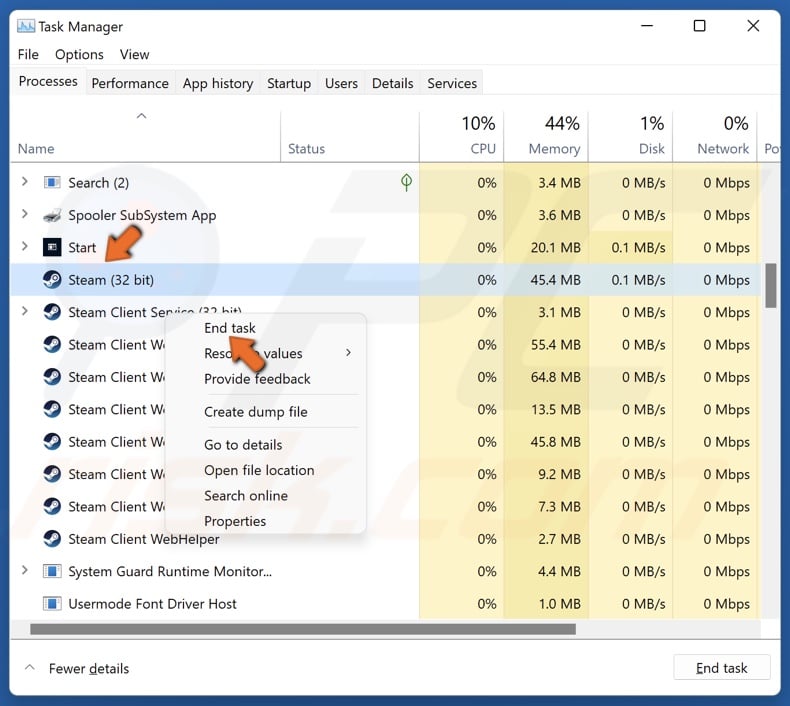Switch to the Processes tab
The image size is (790, 706).
coord(48,81)
